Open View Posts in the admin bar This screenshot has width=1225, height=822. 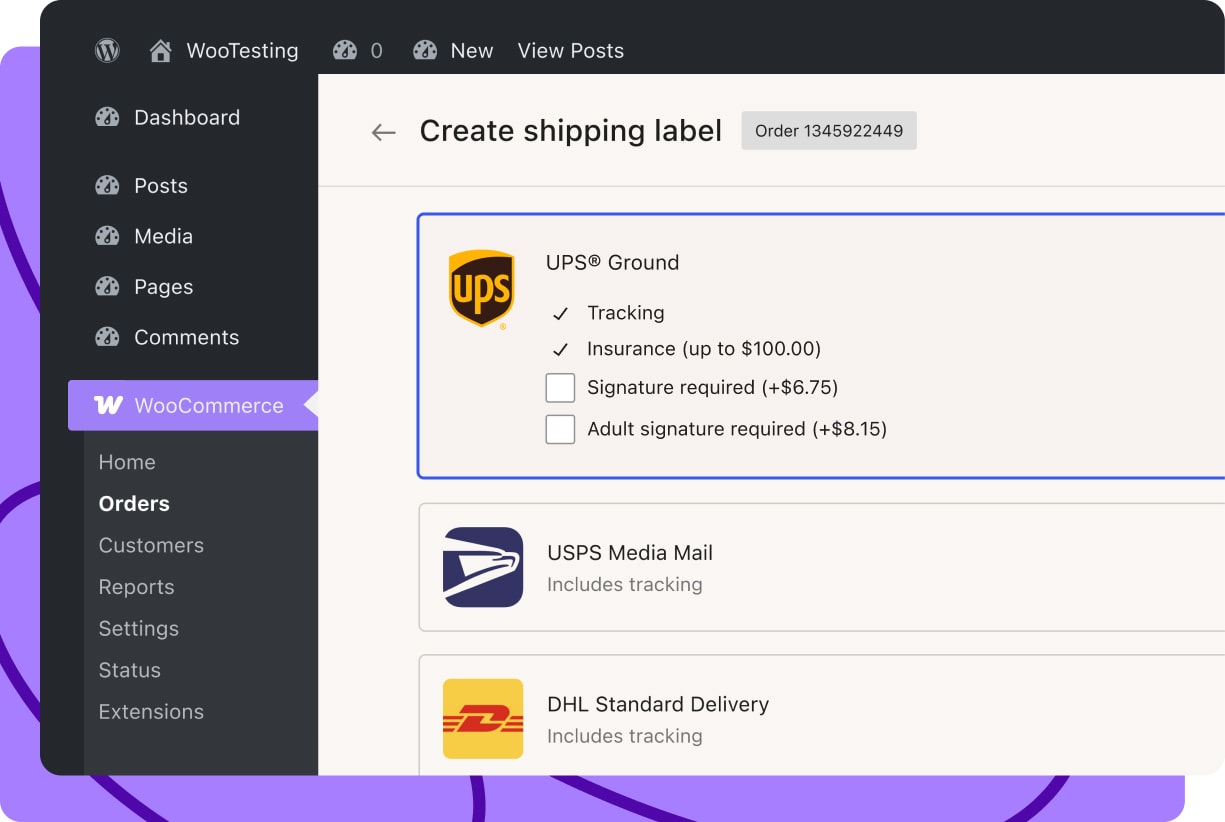[x=570, y=51]
